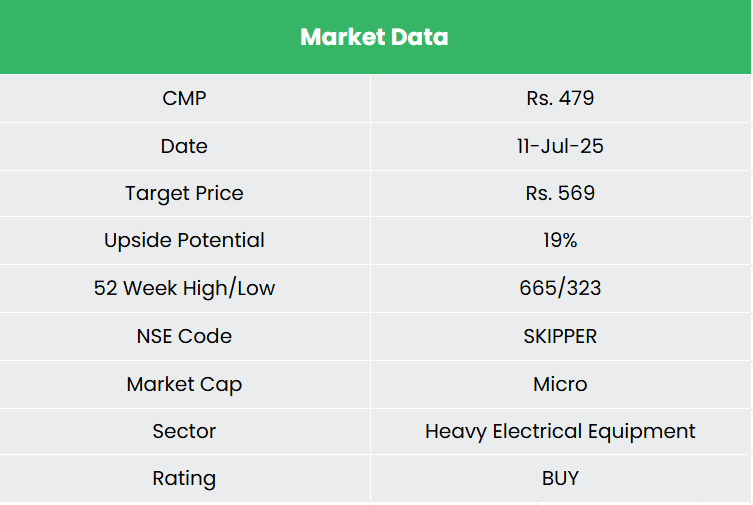Select the Target Price label
Screen dimensions: 753x505
[184, 193]
